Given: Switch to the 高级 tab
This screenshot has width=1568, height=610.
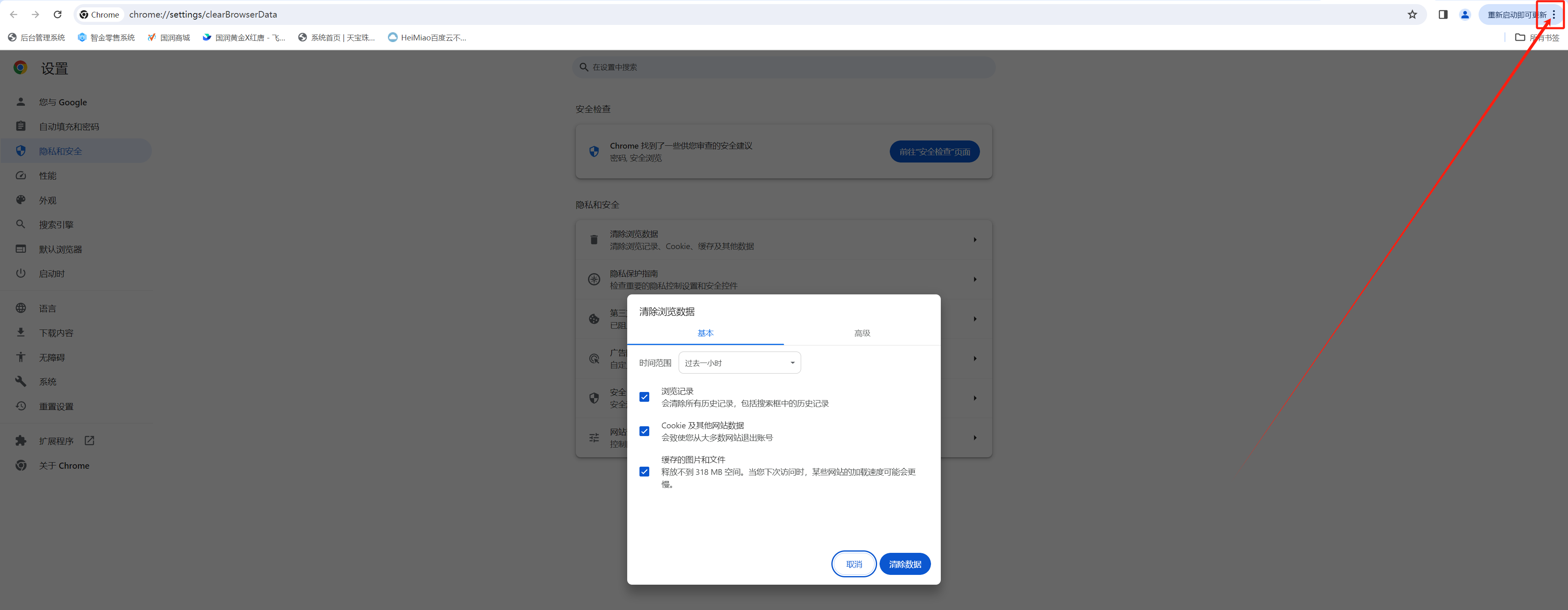Looking at the screenshot, I should pos(862,333).
